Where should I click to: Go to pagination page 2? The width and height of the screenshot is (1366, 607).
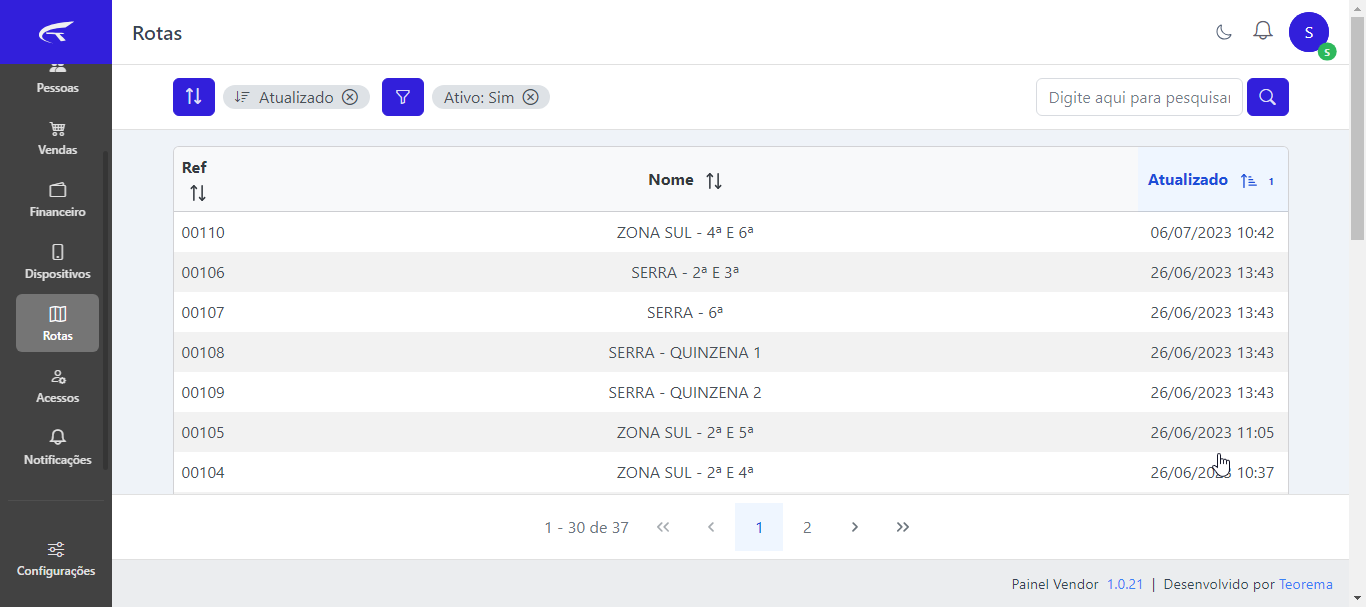807,527
